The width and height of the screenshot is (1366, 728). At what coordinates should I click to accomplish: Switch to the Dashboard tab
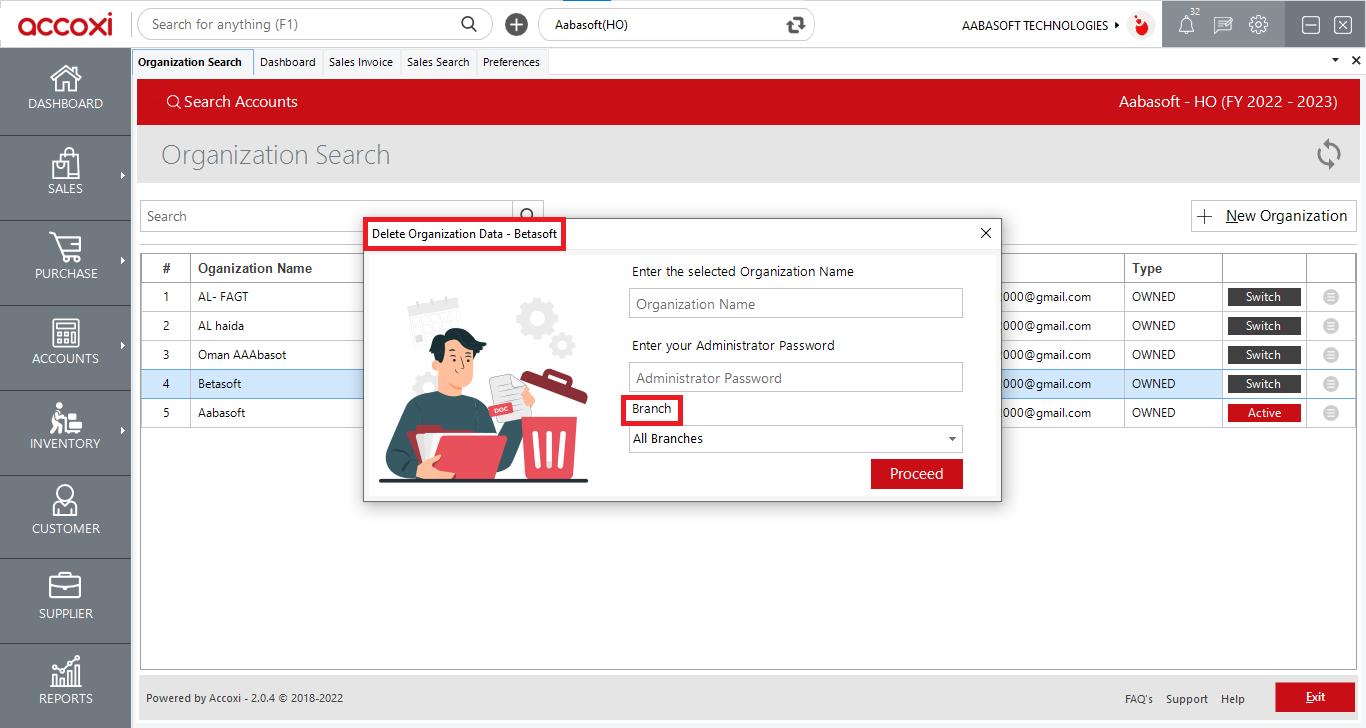288,62
